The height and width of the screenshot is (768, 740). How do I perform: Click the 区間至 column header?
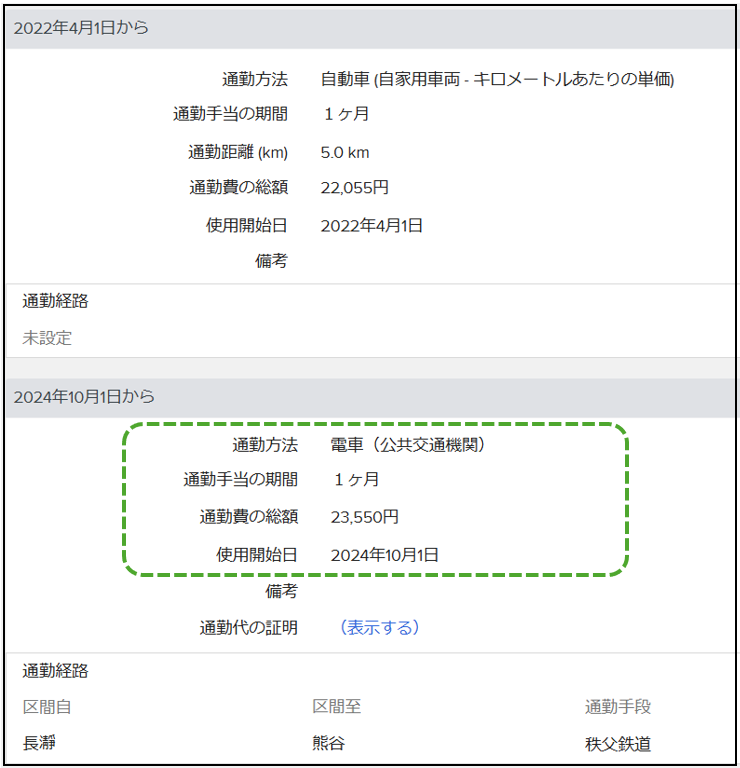(x=337, y=707)
